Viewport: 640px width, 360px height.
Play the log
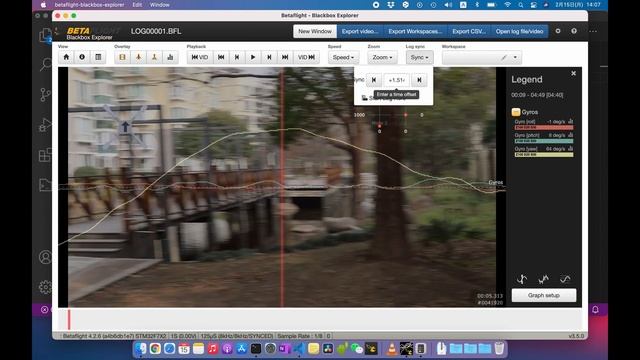(x=253, y=57)
